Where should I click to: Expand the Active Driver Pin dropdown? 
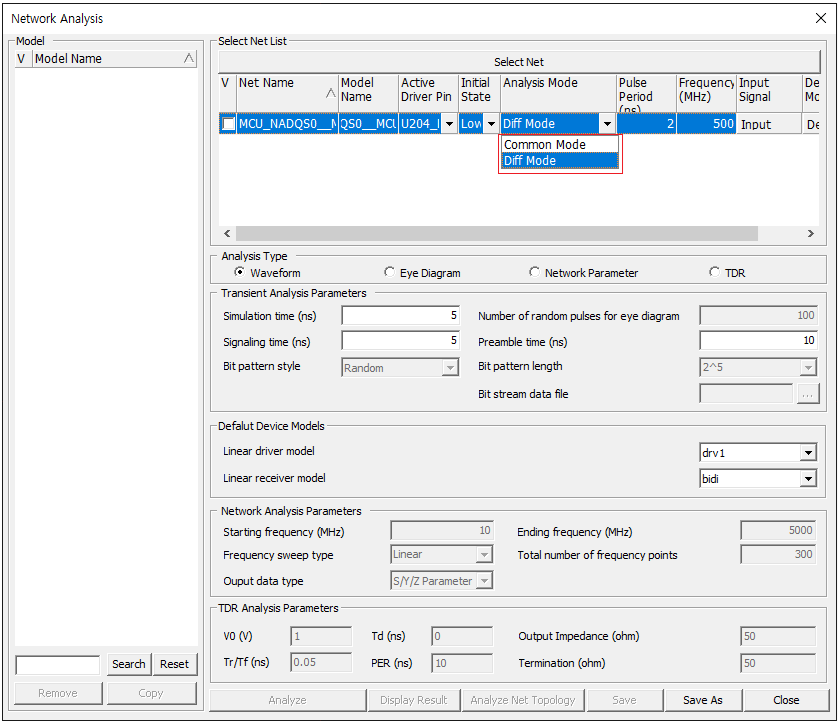point(449,124)
